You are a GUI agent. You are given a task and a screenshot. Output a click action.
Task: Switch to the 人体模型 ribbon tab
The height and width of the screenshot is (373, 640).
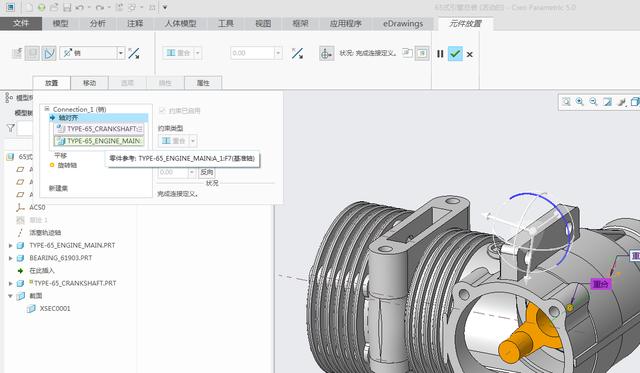180,24
